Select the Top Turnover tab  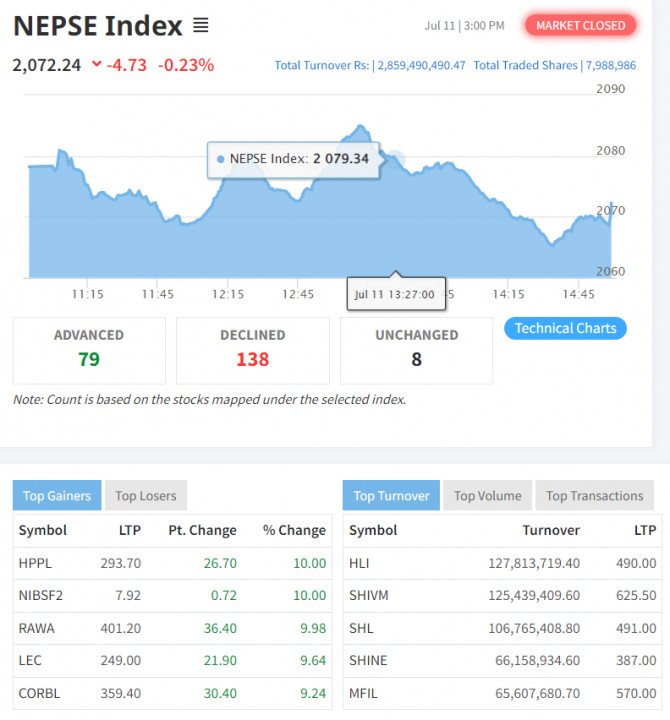tap(391, 495)
